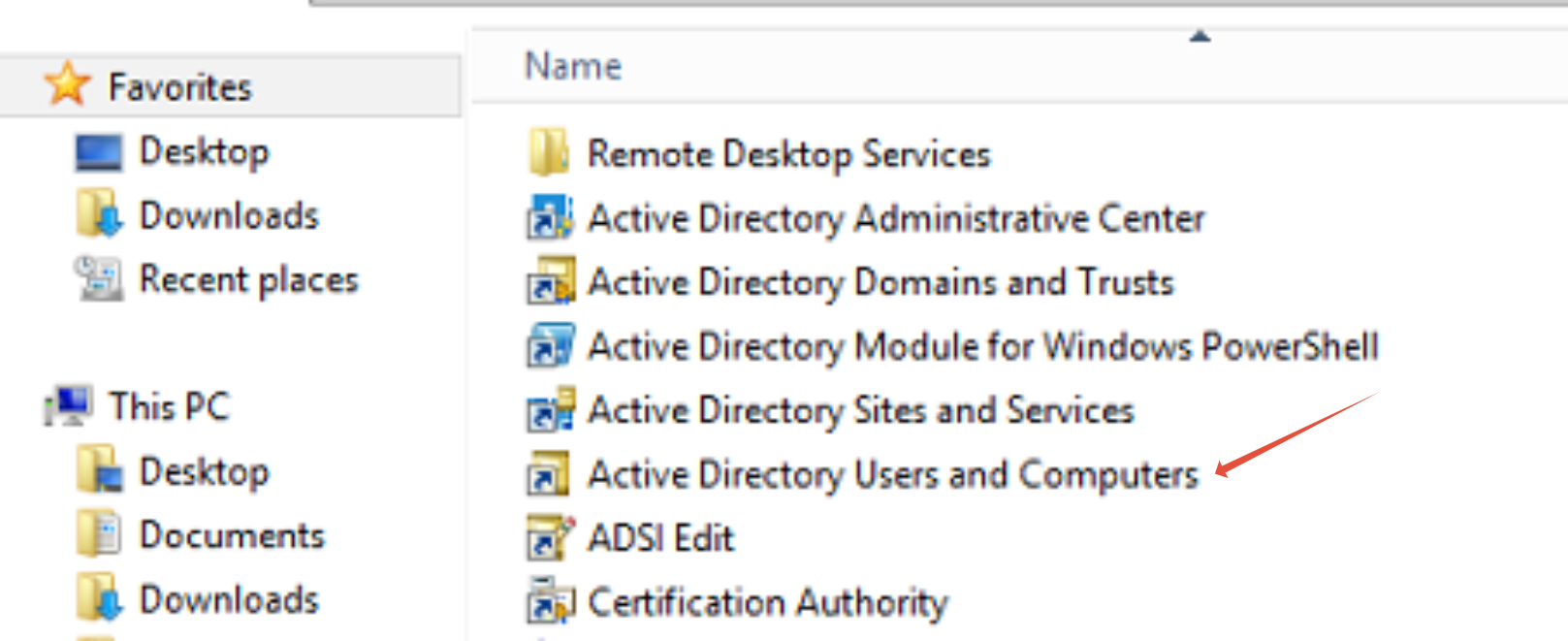Click the This PC computer icon
Screen dimensions: 1568x641
point(69,405)
